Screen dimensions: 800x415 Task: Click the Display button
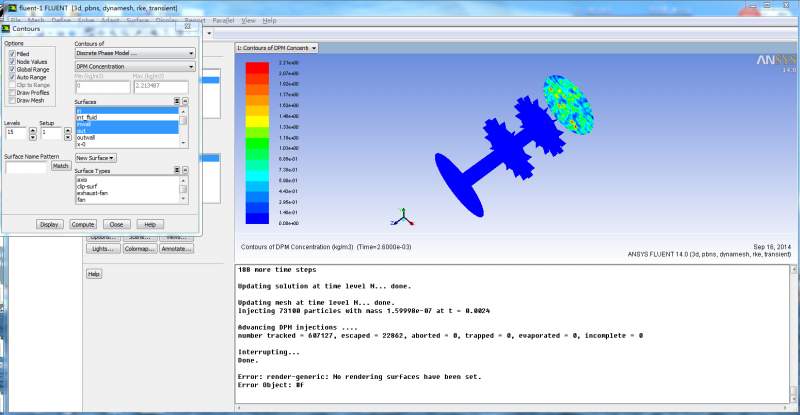49,224
